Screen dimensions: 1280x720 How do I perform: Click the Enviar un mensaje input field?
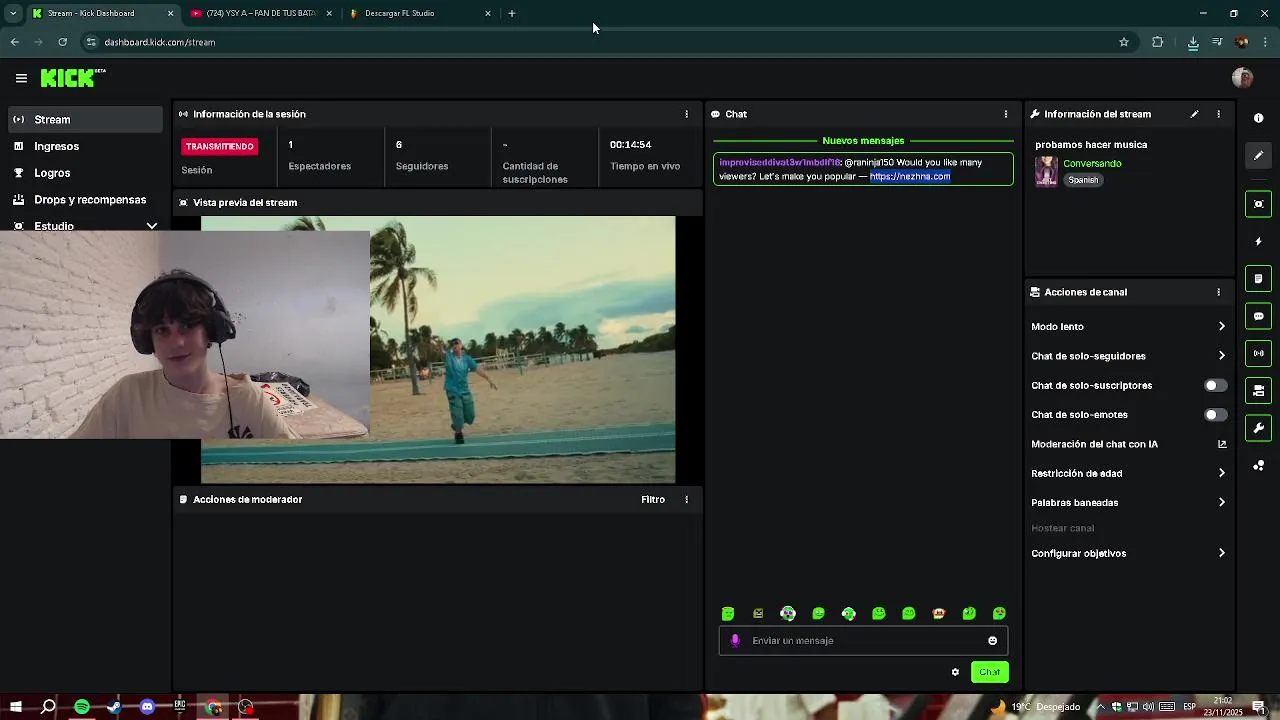(x=863, y=641)
